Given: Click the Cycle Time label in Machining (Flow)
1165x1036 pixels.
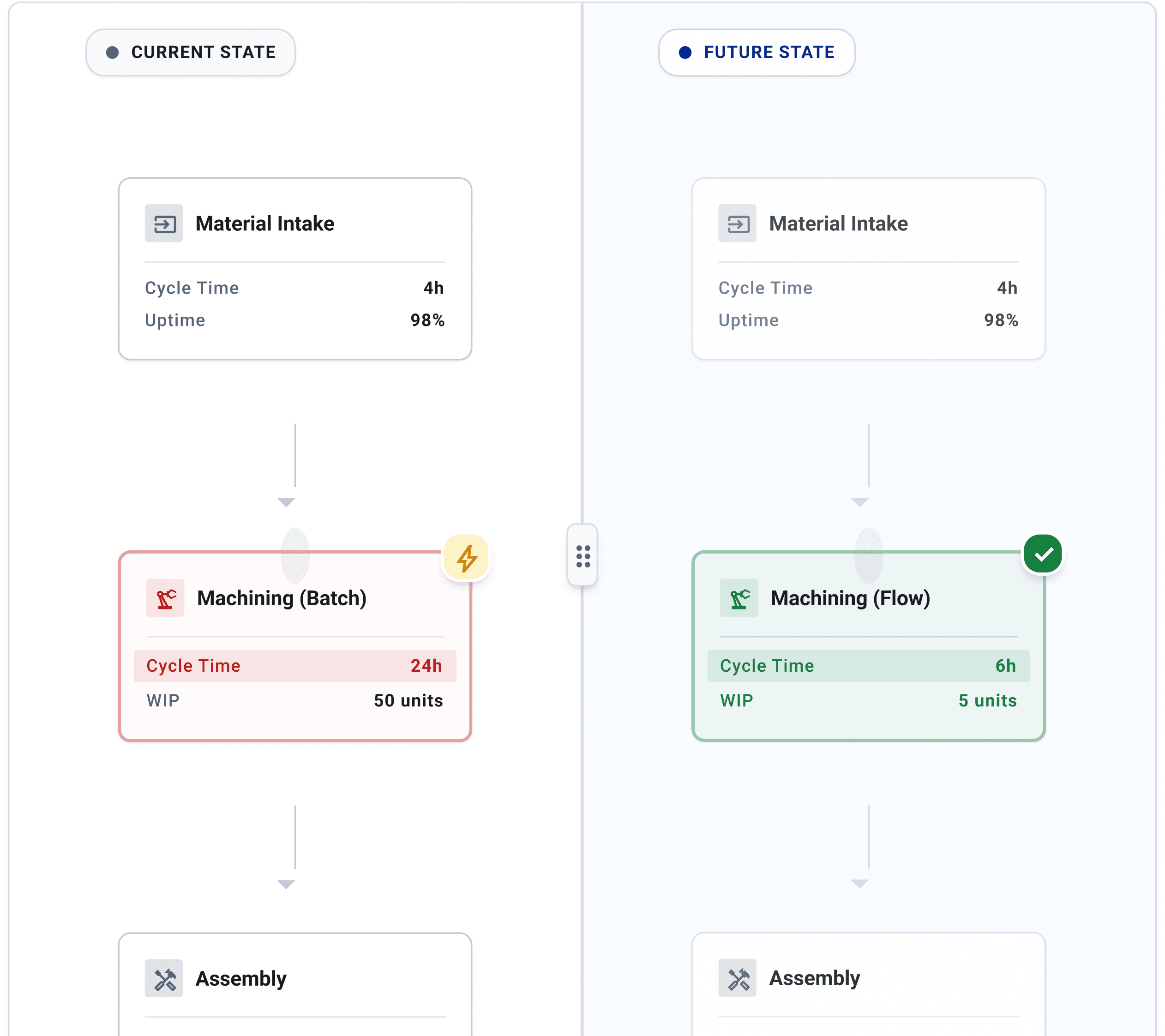Looking at the screenshot, I should (x=767, y=666).
